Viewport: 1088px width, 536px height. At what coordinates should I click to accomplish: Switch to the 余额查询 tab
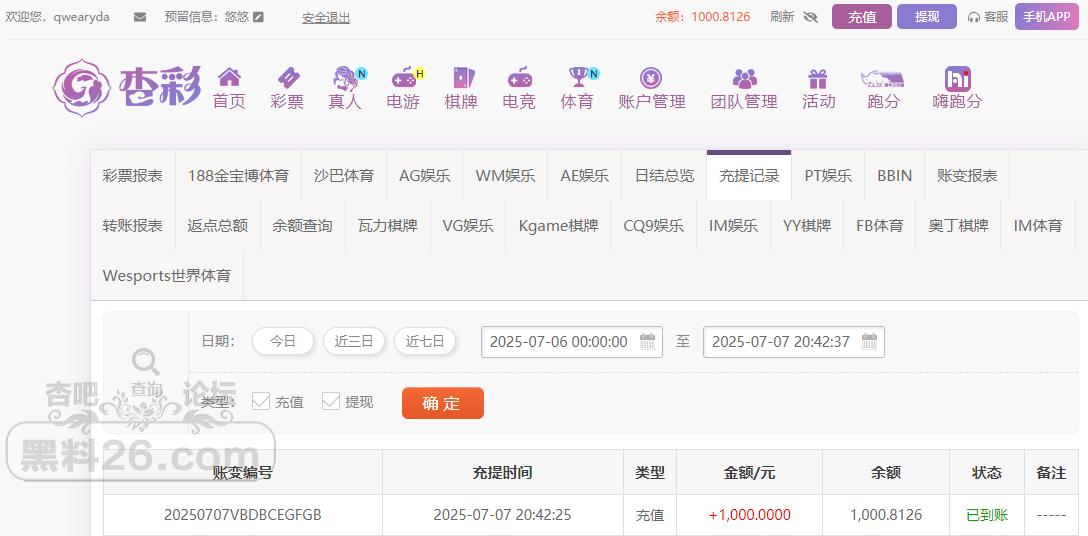coord(302,225)
